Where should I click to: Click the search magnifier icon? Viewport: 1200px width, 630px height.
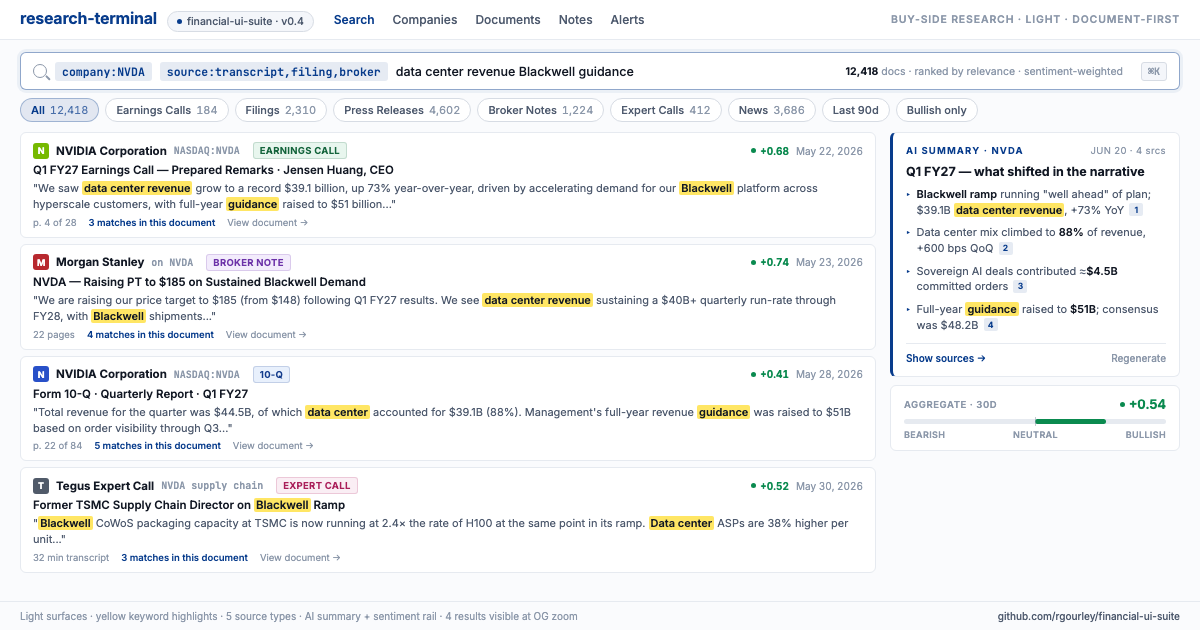click(x=41, y=72)
